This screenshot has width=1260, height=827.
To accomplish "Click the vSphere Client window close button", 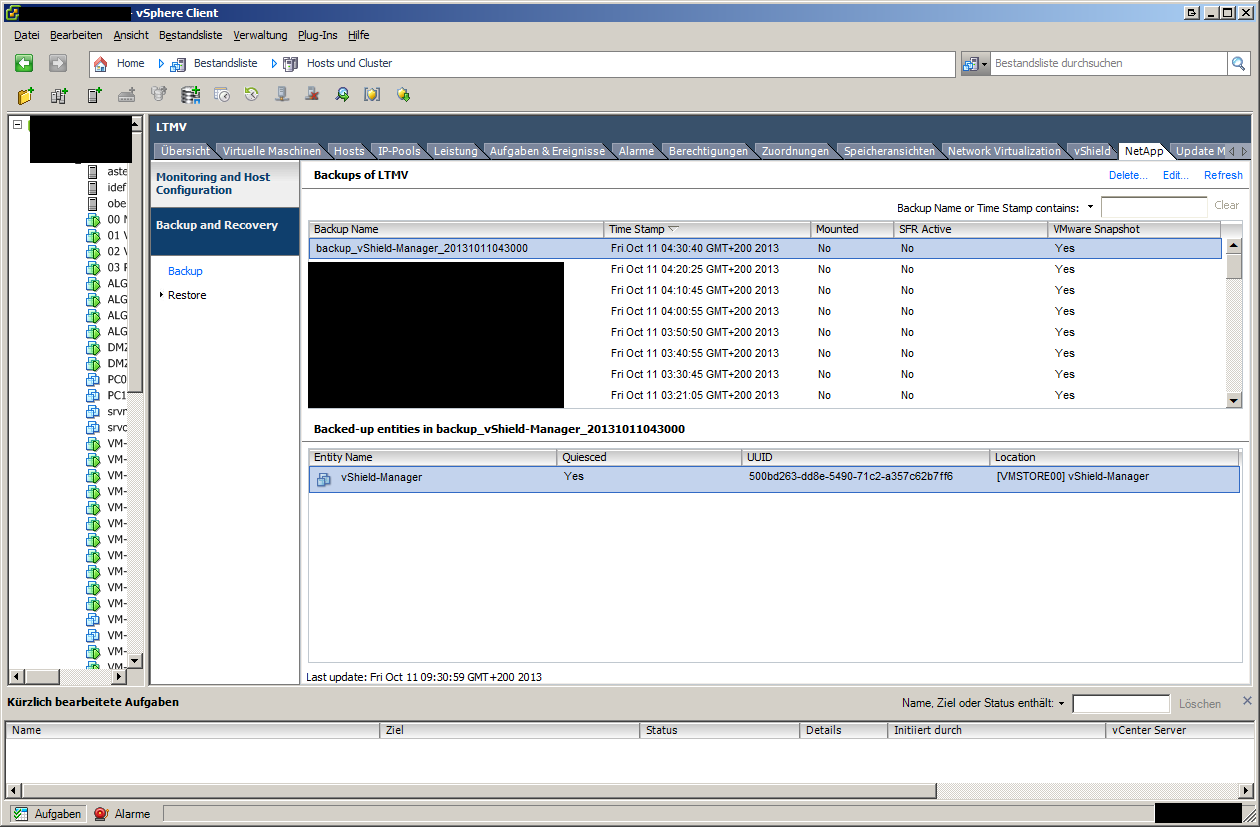I will tap(1246, 13).
